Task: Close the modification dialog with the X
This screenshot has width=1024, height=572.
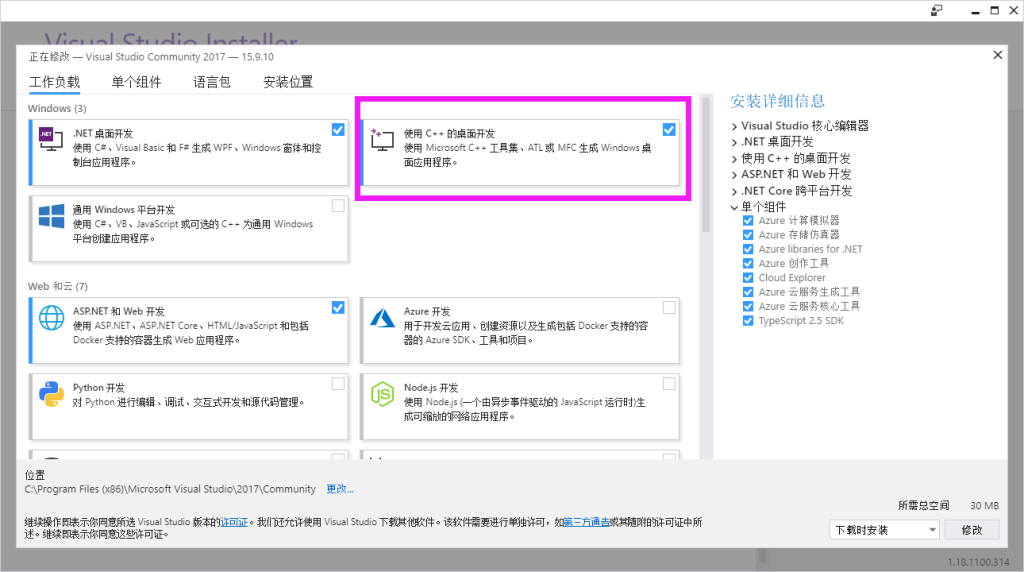Action: (997, 55)
